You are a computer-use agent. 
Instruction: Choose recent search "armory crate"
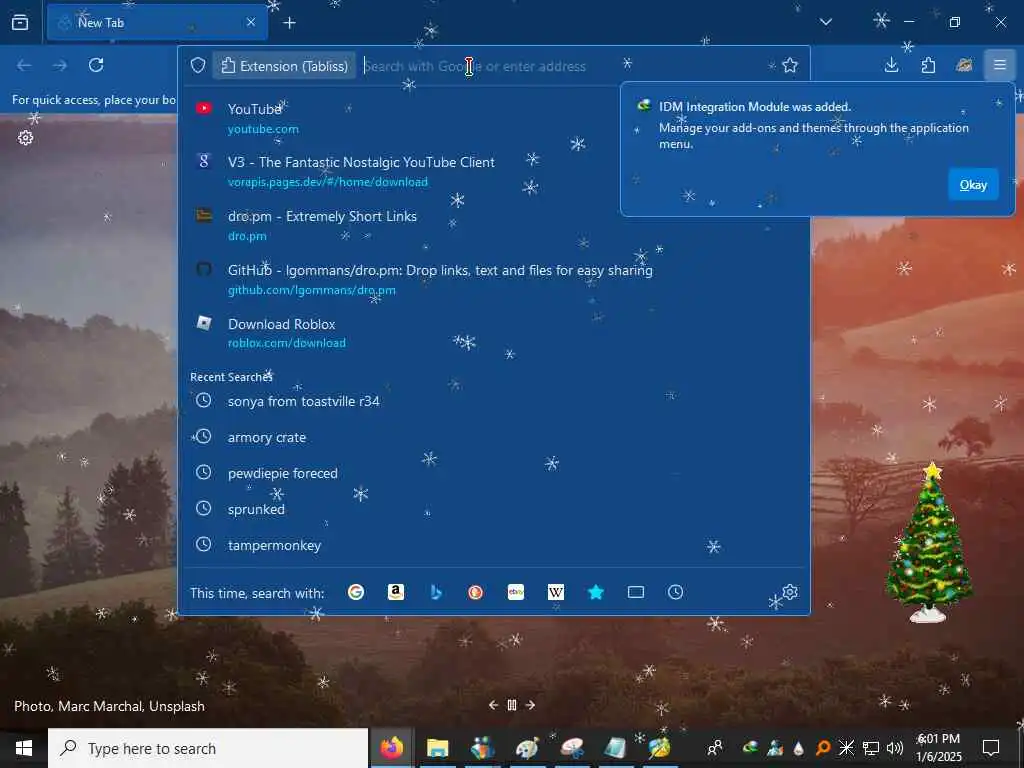[x=494, y=437]
